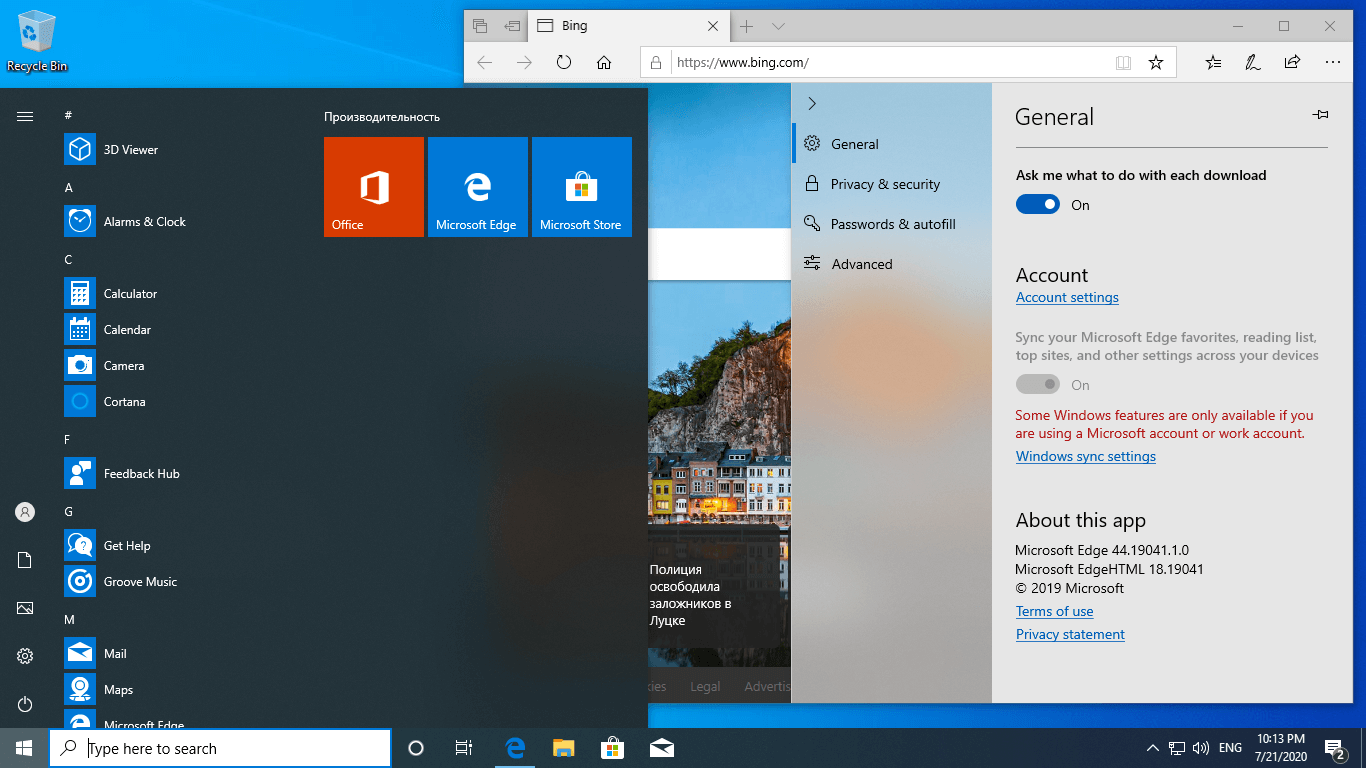The width and height of the screenshot is (1366, 768).
Task: Open the Bing news headline about Полиция
Action: (690, 595)
